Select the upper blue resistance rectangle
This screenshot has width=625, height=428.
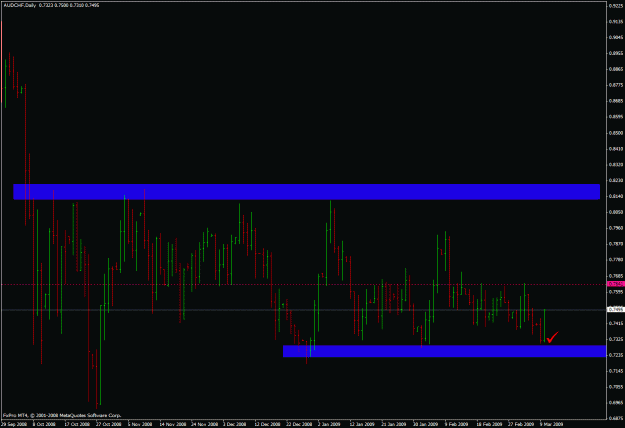(x=307, y=192)
